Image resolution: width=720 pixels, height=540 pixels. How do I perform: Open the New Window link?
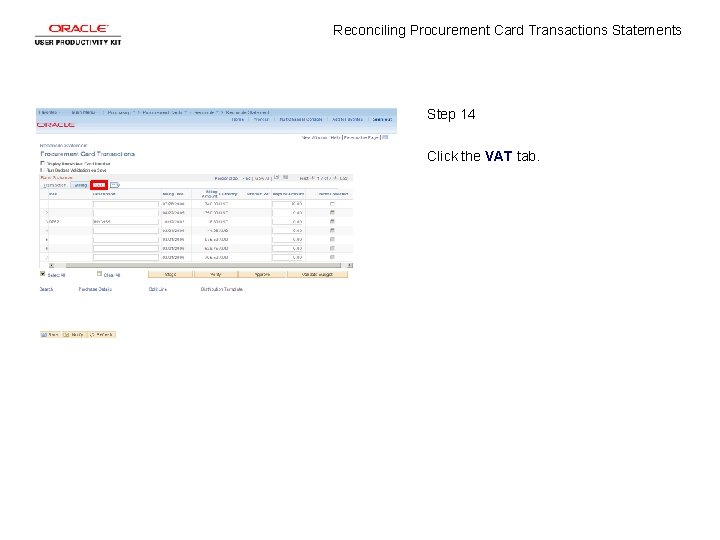coord(315,137)
